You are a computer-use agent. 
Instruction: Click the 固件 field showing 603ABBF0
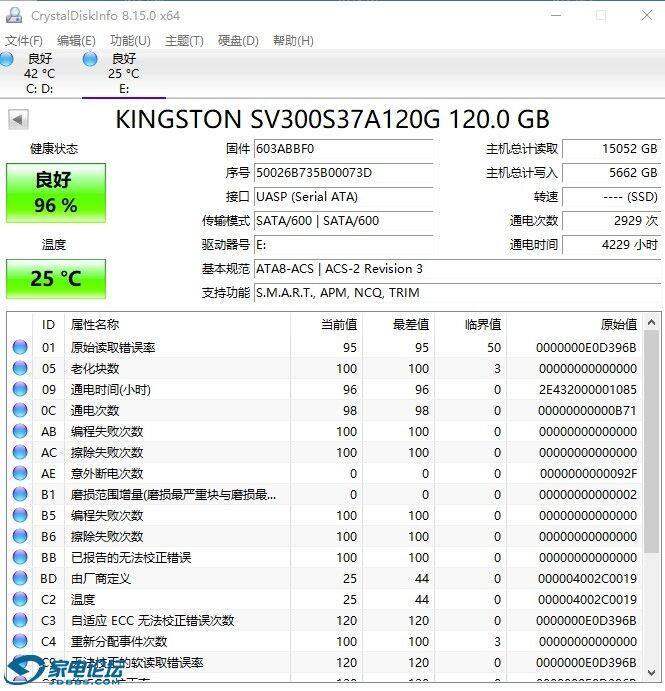pyautogui.click(x=343, y=149)
